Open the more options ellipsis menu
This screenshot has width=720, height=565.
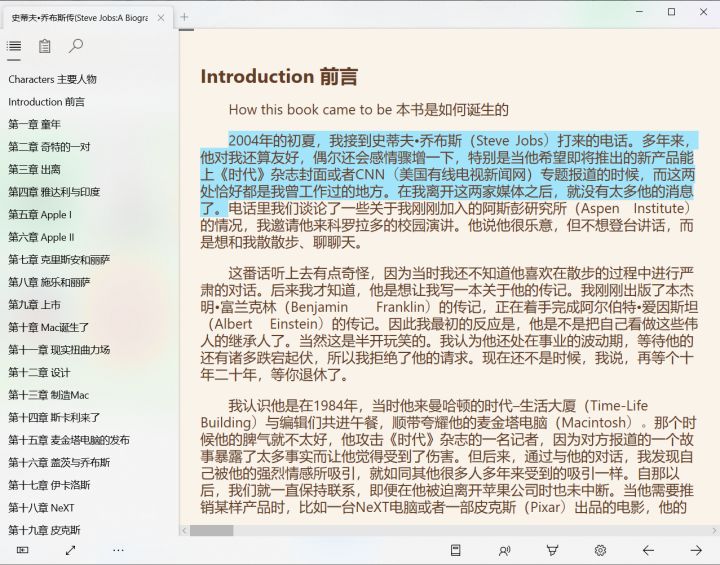tap(118, 550)
